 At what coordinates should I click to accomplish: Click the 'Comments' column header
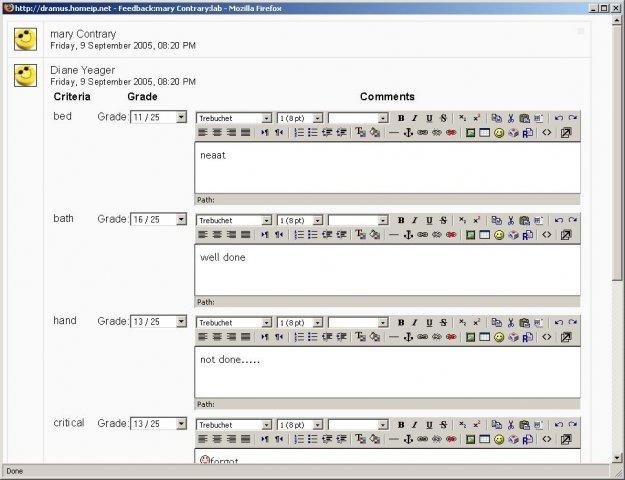pyautogui.click(x=387, y=97)
